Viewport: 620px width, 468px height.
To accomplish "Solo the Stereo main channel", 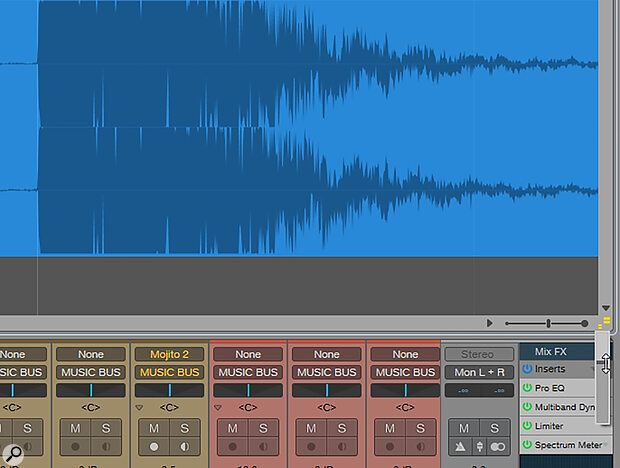I will [x=494, y=428].
